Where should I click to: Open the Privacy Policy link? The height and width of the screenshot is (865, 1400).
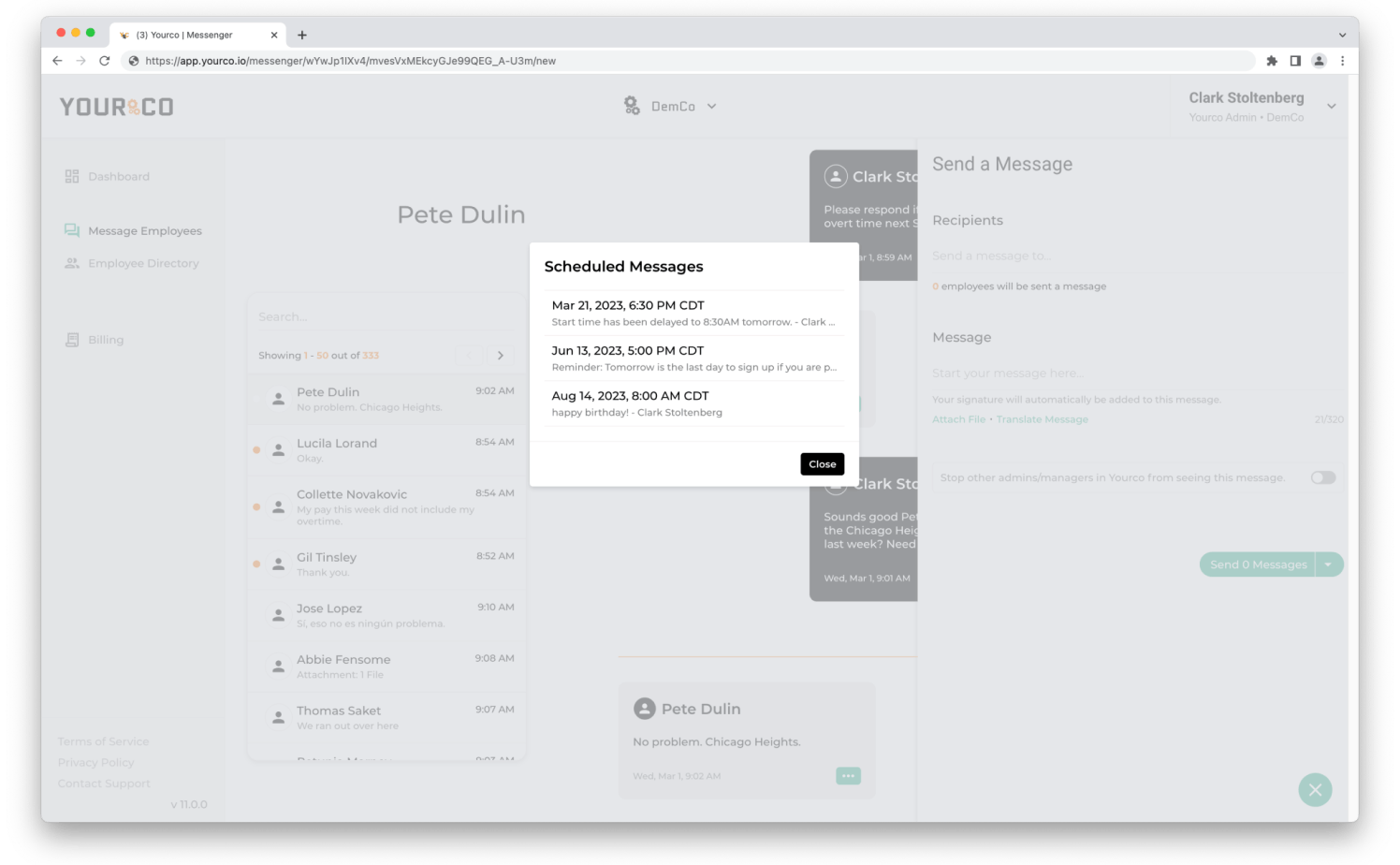pos(95,763)
